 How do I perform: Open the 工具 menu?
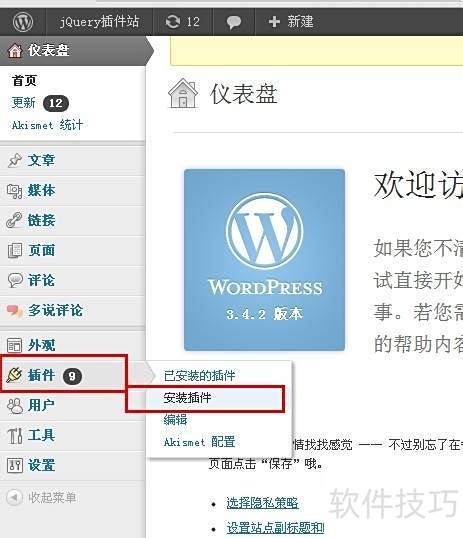coord(41,435)
